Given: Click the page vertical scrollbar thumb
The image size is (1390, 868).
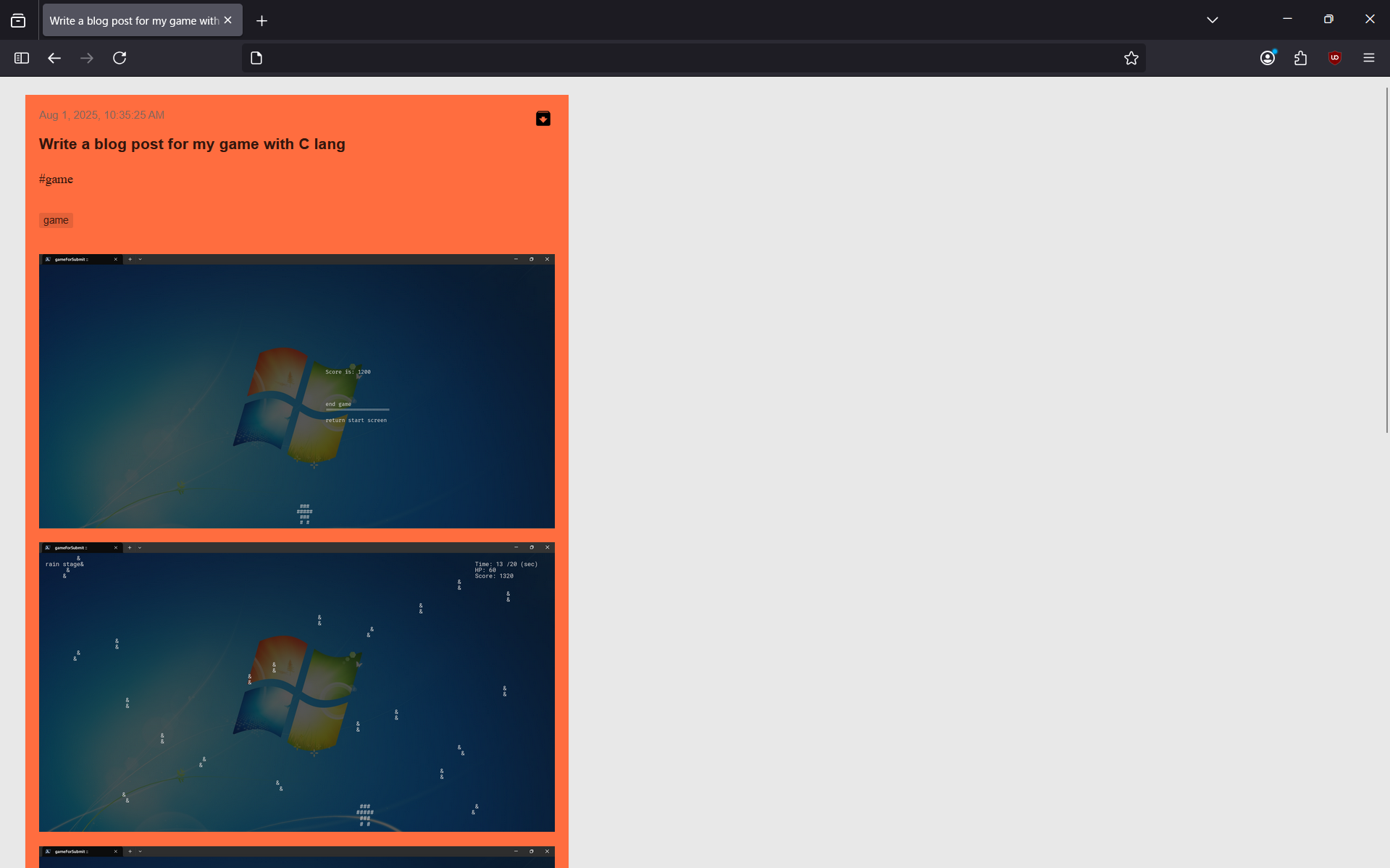Looking at the screenshot, I should click(1387, 261).
